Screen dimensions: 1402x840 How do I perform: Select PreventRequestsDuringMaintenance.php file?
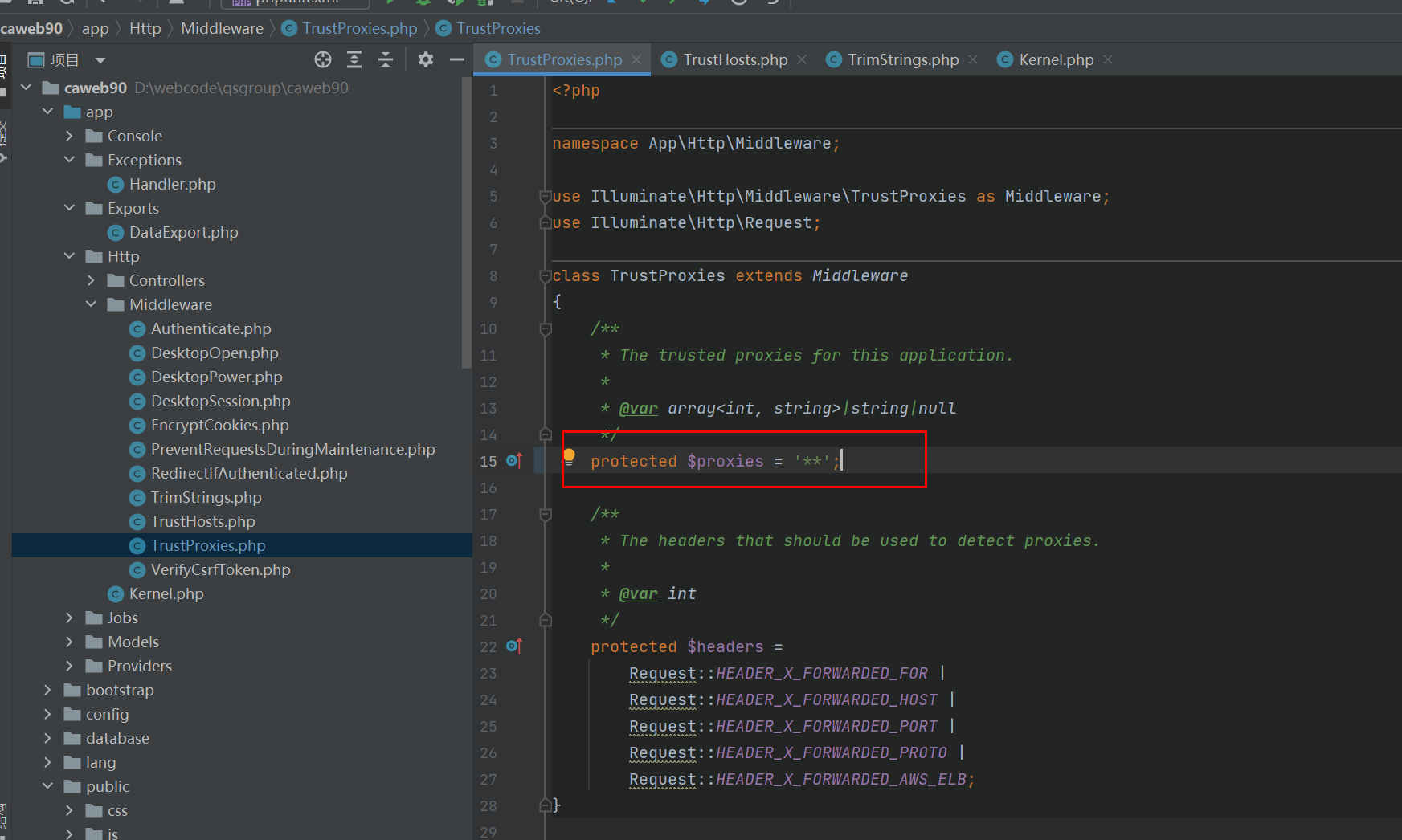pyautogui.click(x=292, y=449)
